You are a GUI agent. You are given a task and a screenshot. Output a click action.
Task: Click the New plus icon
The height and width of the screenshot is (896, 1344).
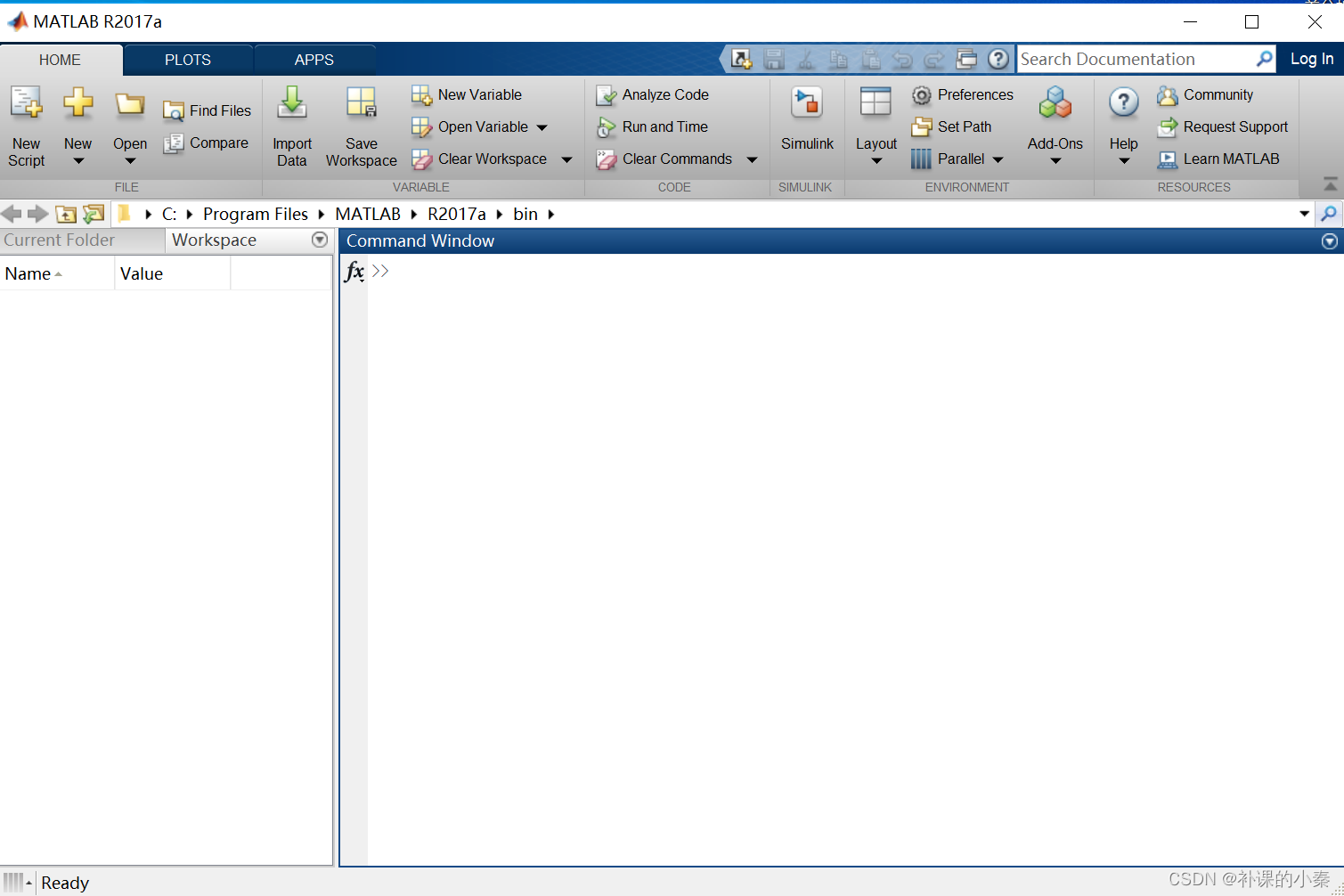(77, 103)
